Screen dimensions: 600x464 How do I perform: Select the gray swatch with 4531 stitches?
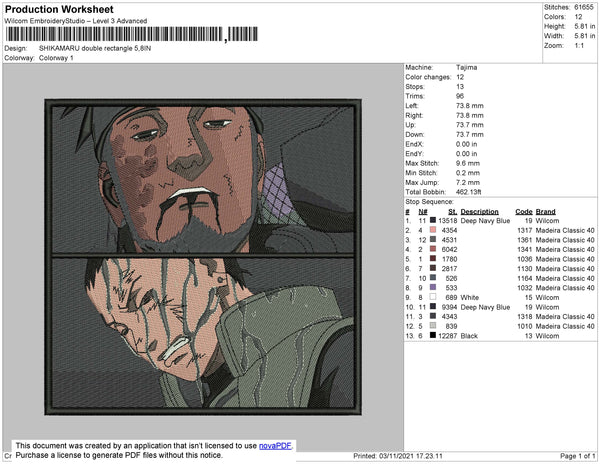(433, 239)
